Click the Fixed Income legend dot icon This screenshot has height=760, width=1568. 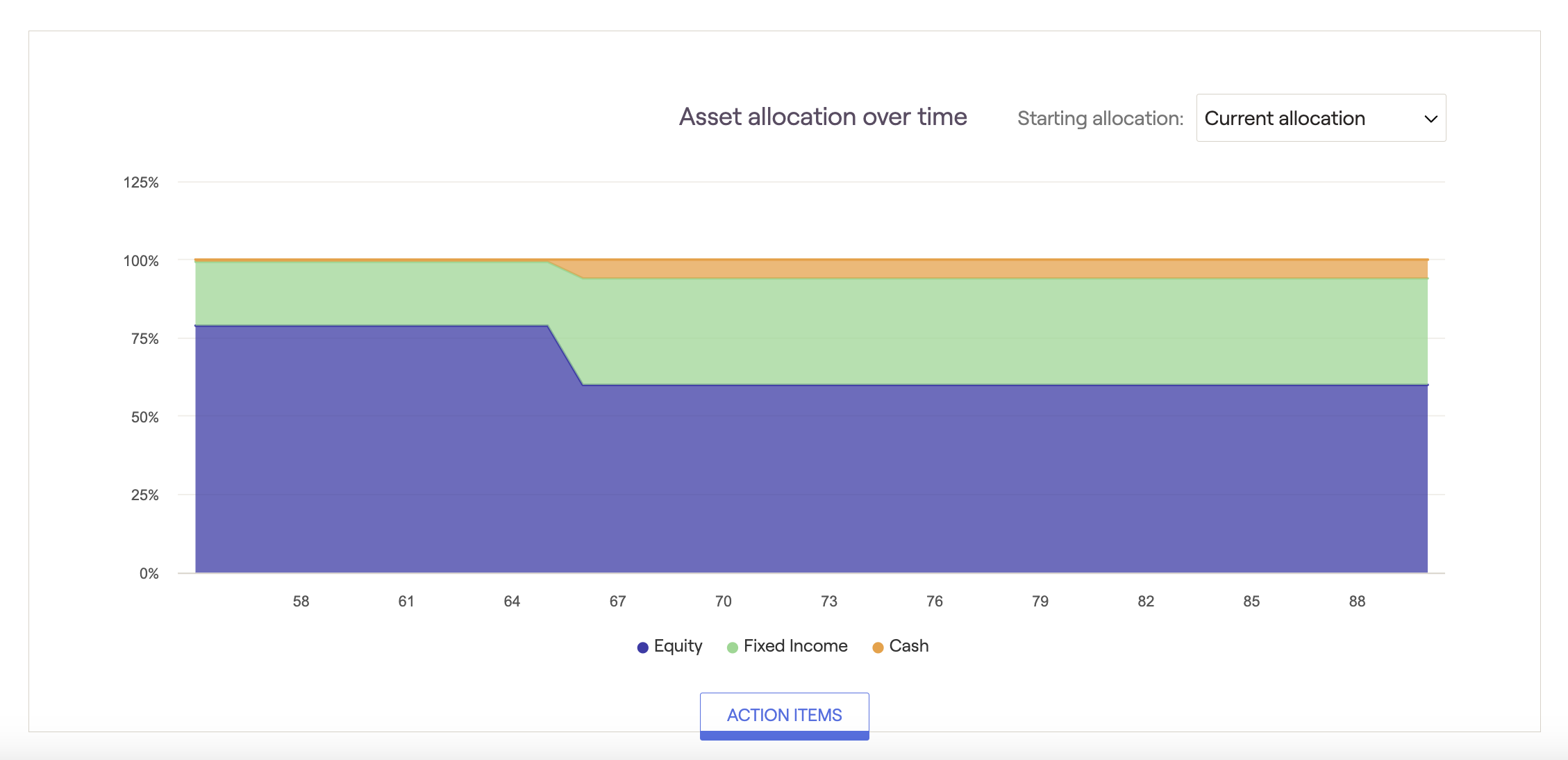pyautogui.click(x=732, y=647)
